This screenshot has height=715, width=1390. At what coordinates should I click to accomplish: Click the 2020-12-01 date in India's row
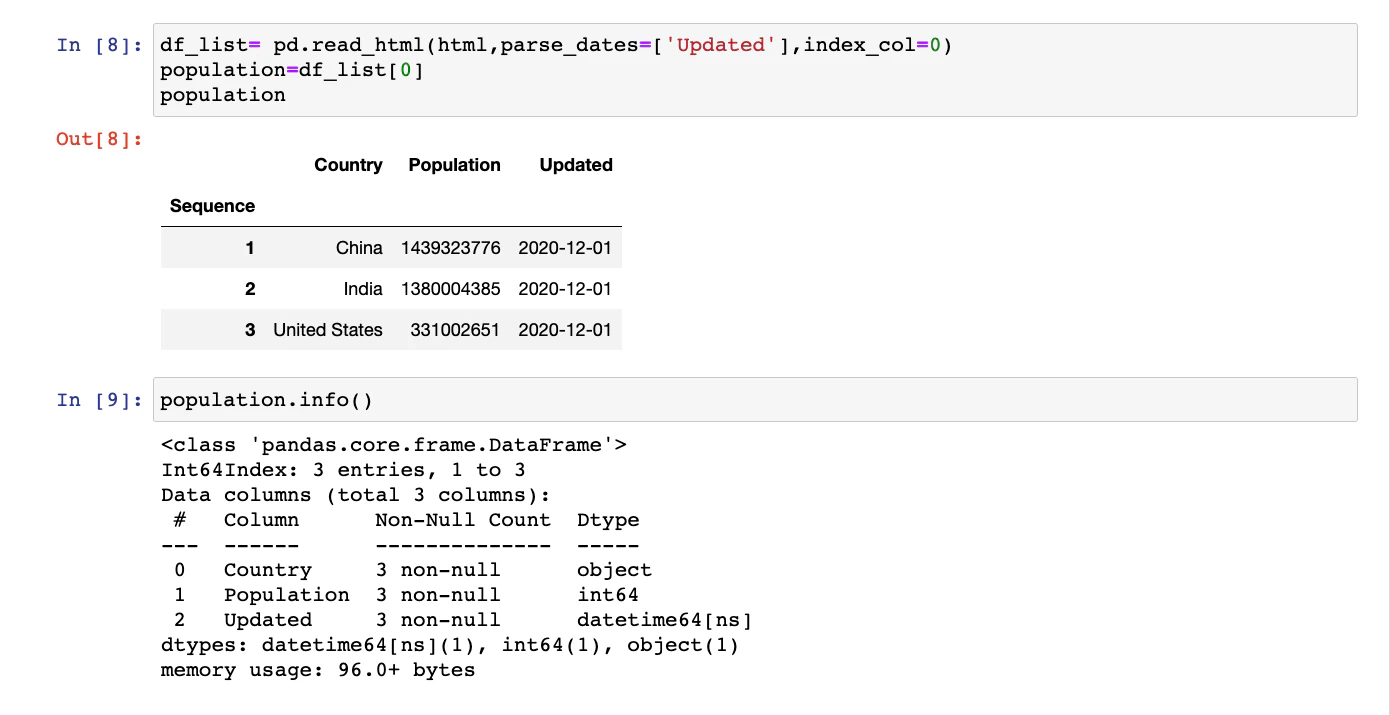(565, 288)
